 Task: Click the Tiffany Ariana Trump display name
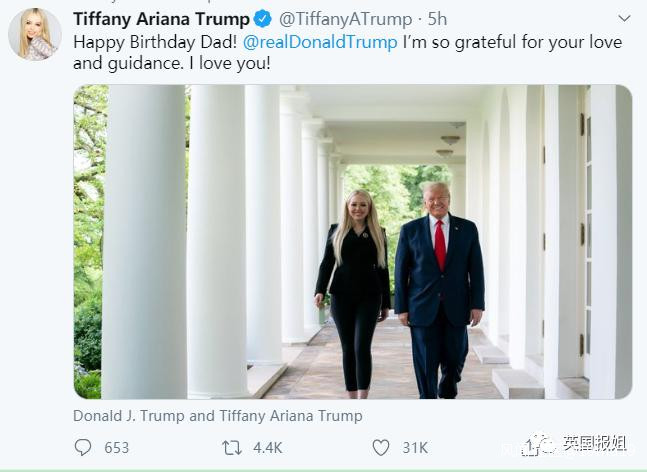160,18
